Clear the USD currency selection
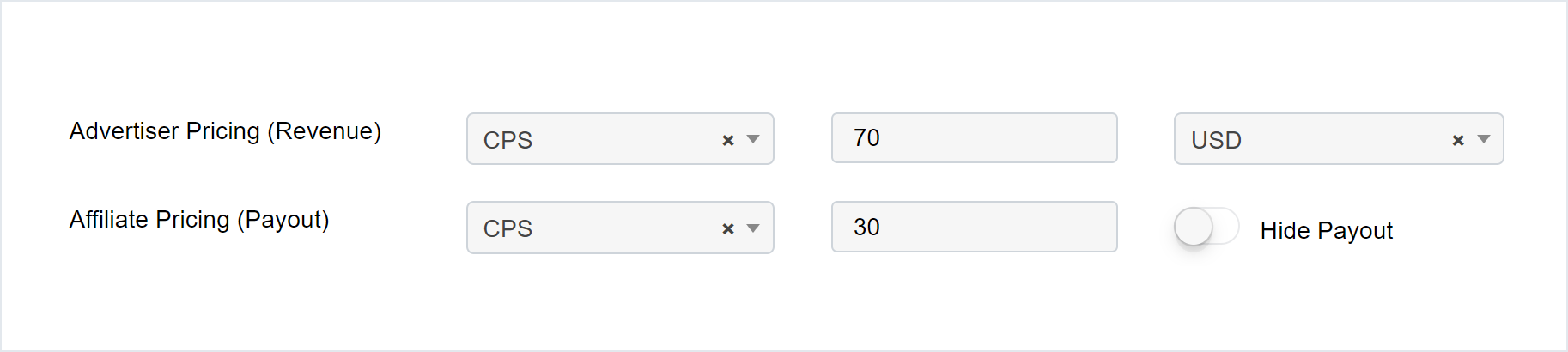1568x352 pixels. [x=1457, y=140]
